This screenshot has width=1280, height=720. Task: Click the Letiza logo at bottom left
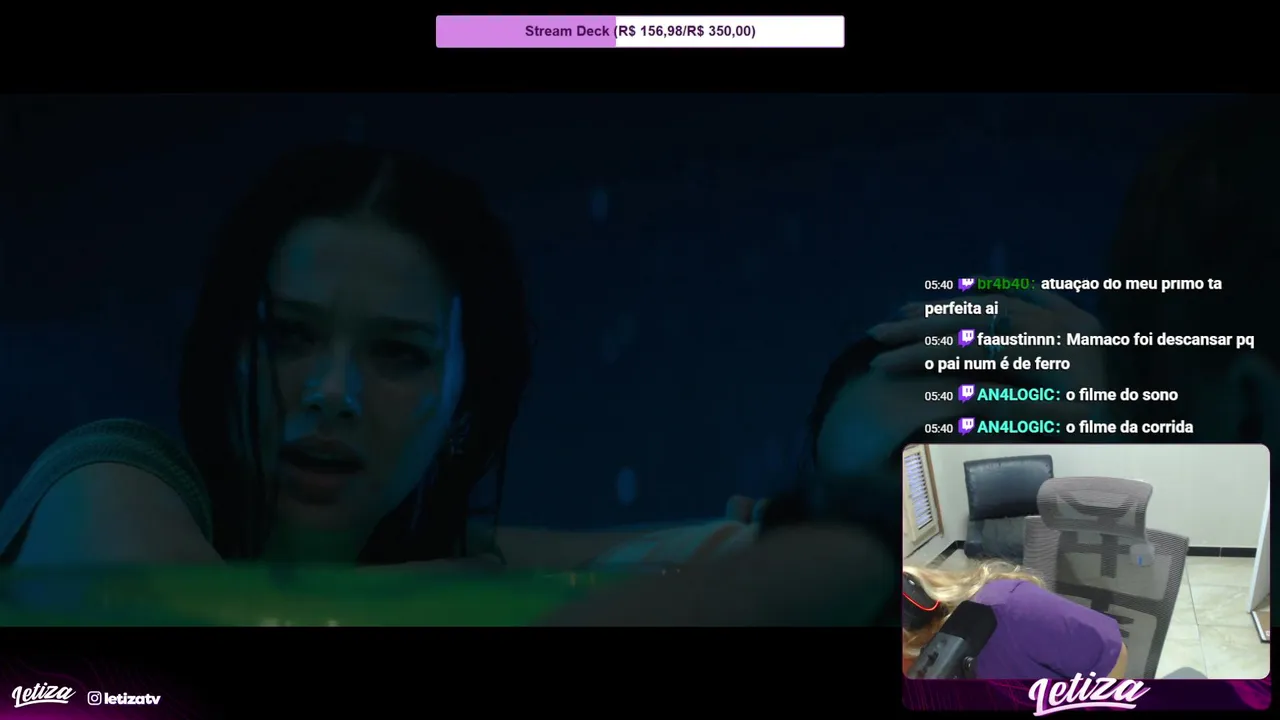click(x=43, y=695)
